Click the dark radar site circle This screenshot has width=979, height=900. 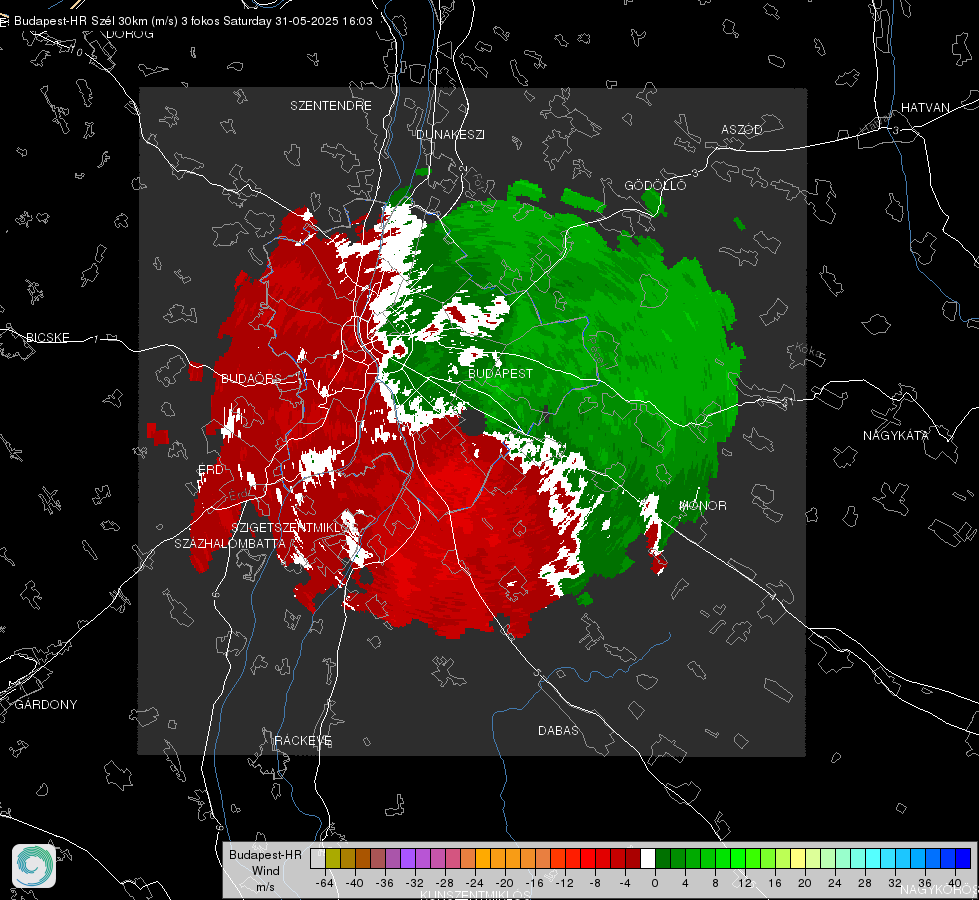tap(473, 423)
